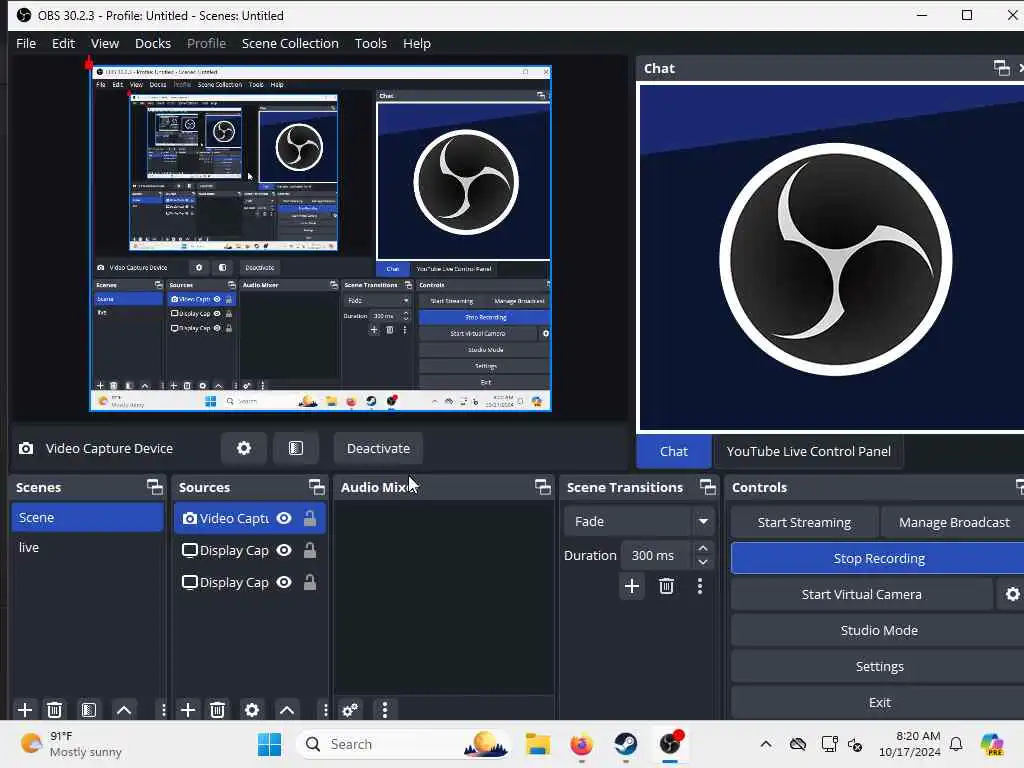Toggle lock on Video Capture source

pos(310,518)
